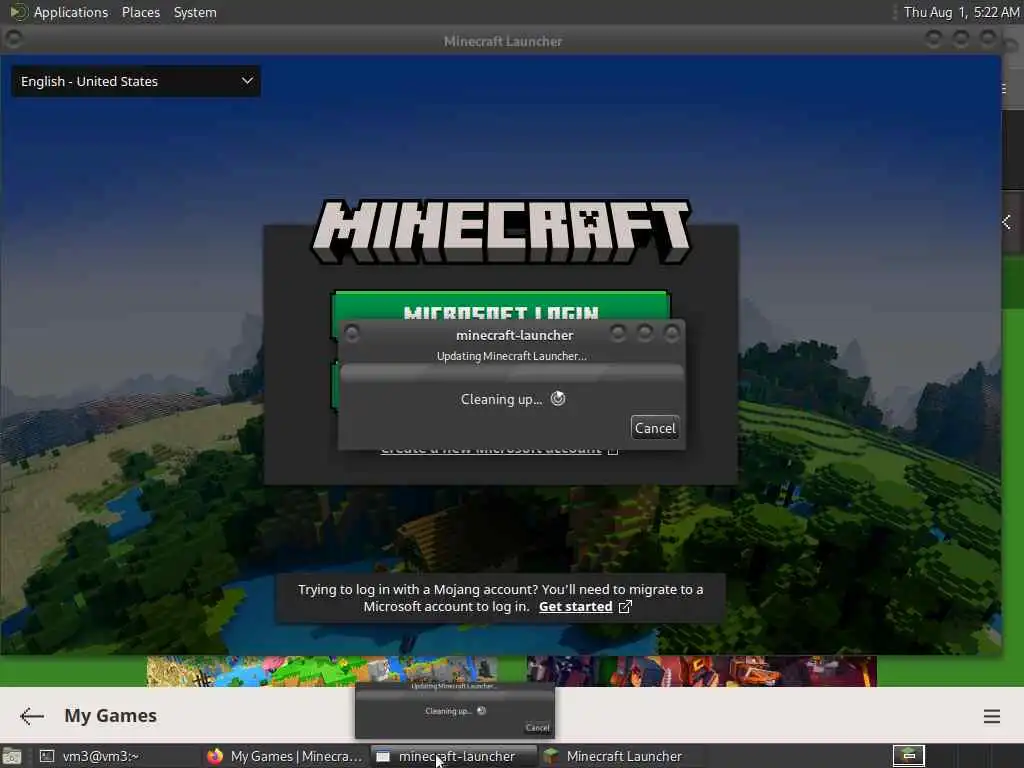The width and height of the screenshot is (1024, 768).
Task: Click the Firefox icon in the taskbar
Action: pos(215,756)
